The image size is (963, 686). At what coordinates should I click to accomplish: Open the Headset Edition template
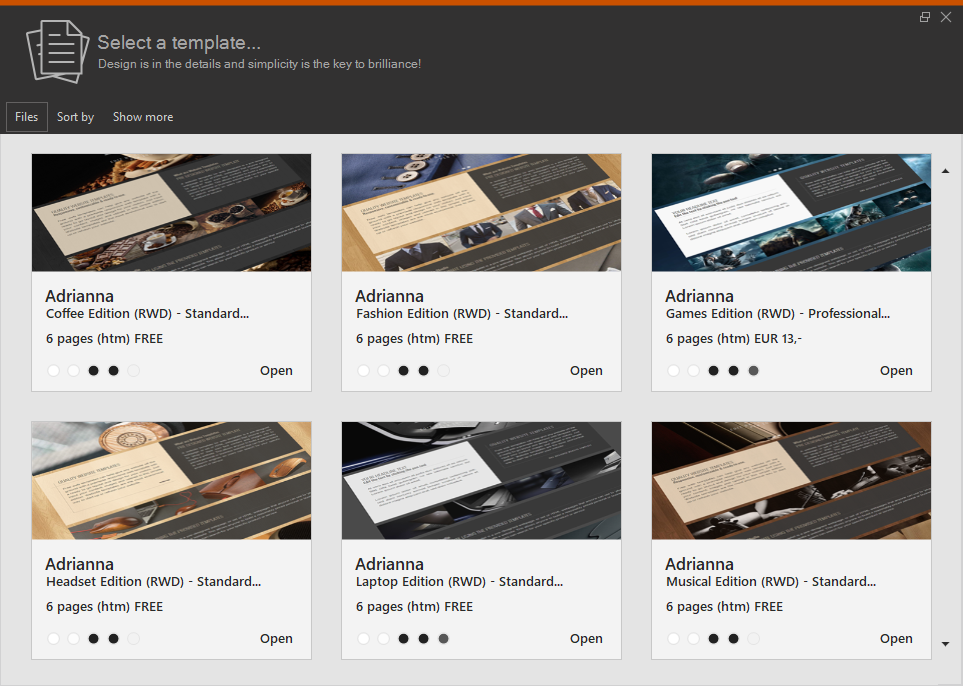[x=276, y=639]
